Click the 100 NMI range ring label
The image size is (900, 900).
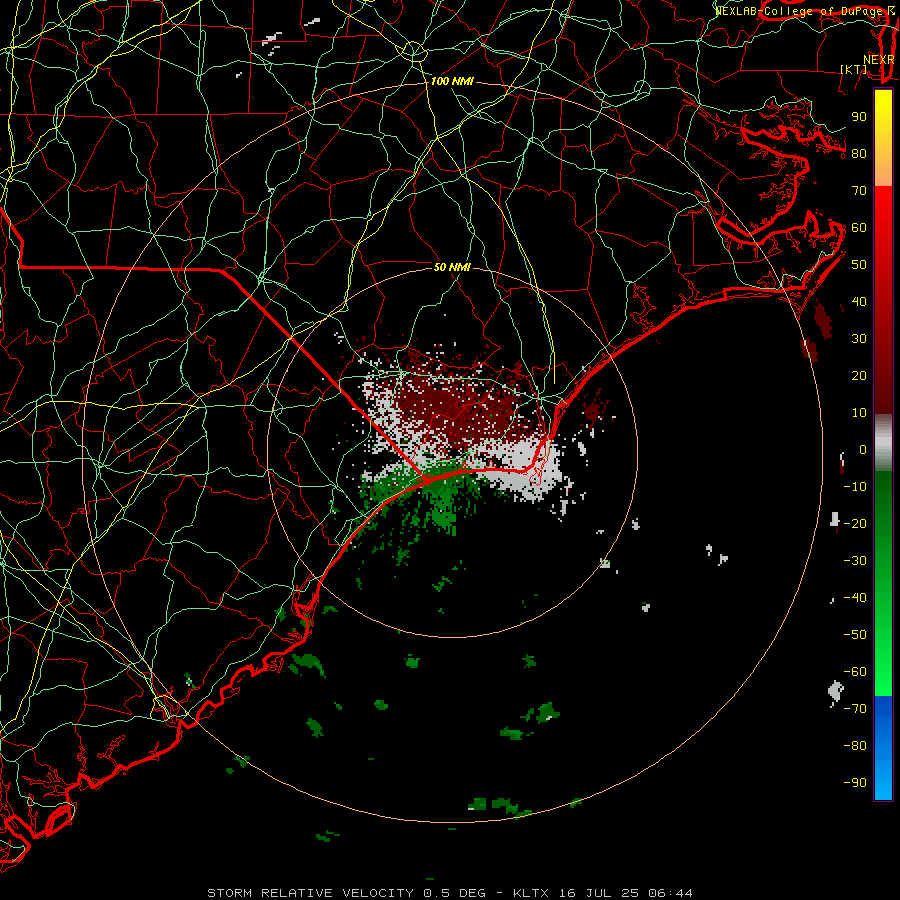click(452, 81)
